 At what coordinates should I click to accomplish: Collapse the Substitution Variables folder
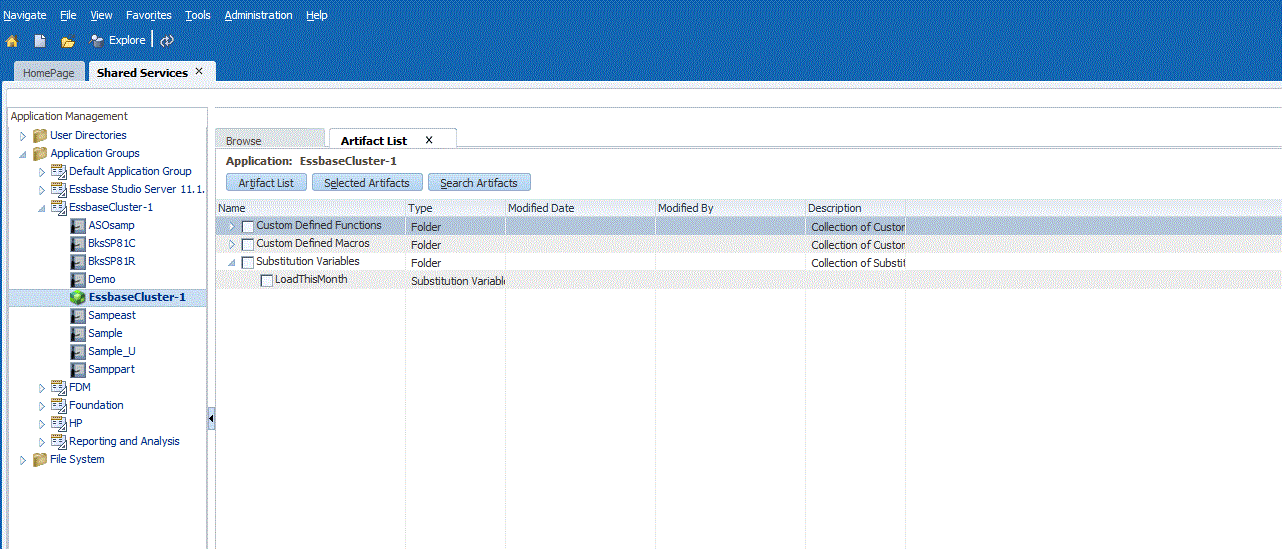click(x=232, y=262)
